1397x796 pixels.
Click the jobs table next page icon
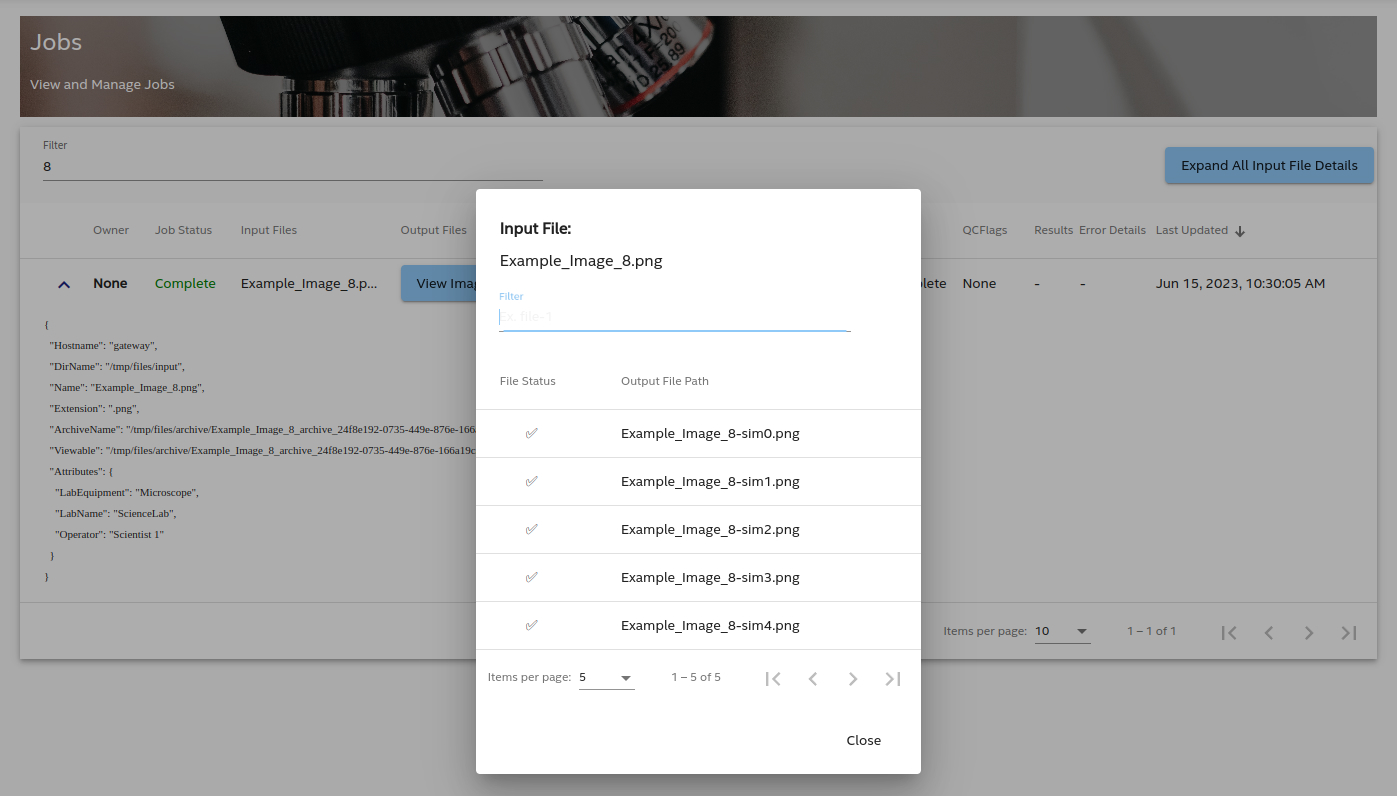coord(1309,632)
